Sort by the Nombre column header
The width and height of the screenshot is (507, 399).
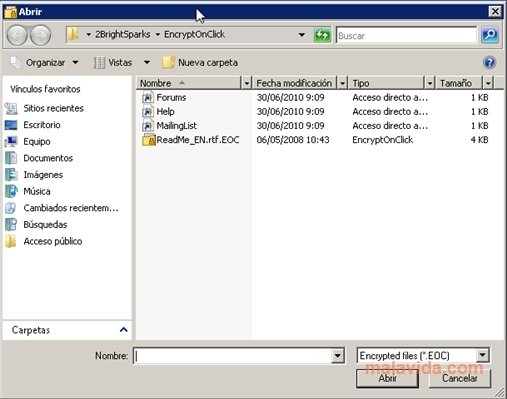click(x=189, y=83)
